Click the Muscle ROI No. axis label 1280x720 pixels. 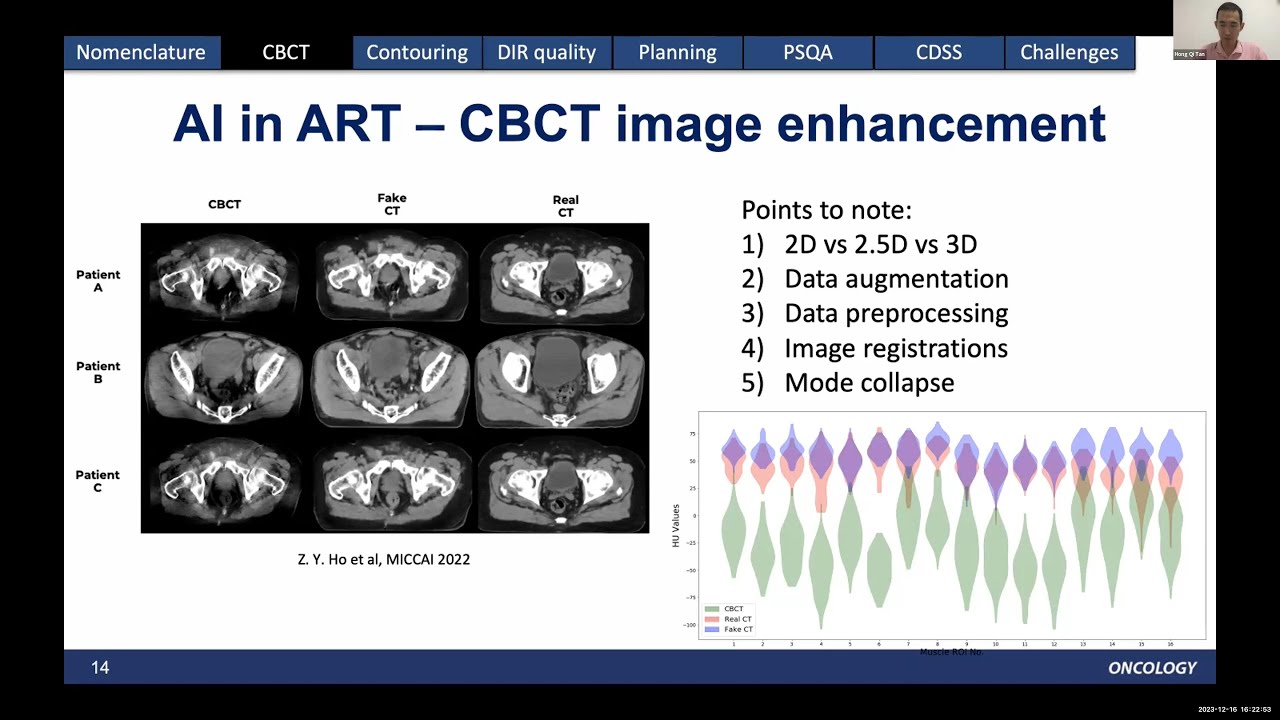[x=952, y=652]
